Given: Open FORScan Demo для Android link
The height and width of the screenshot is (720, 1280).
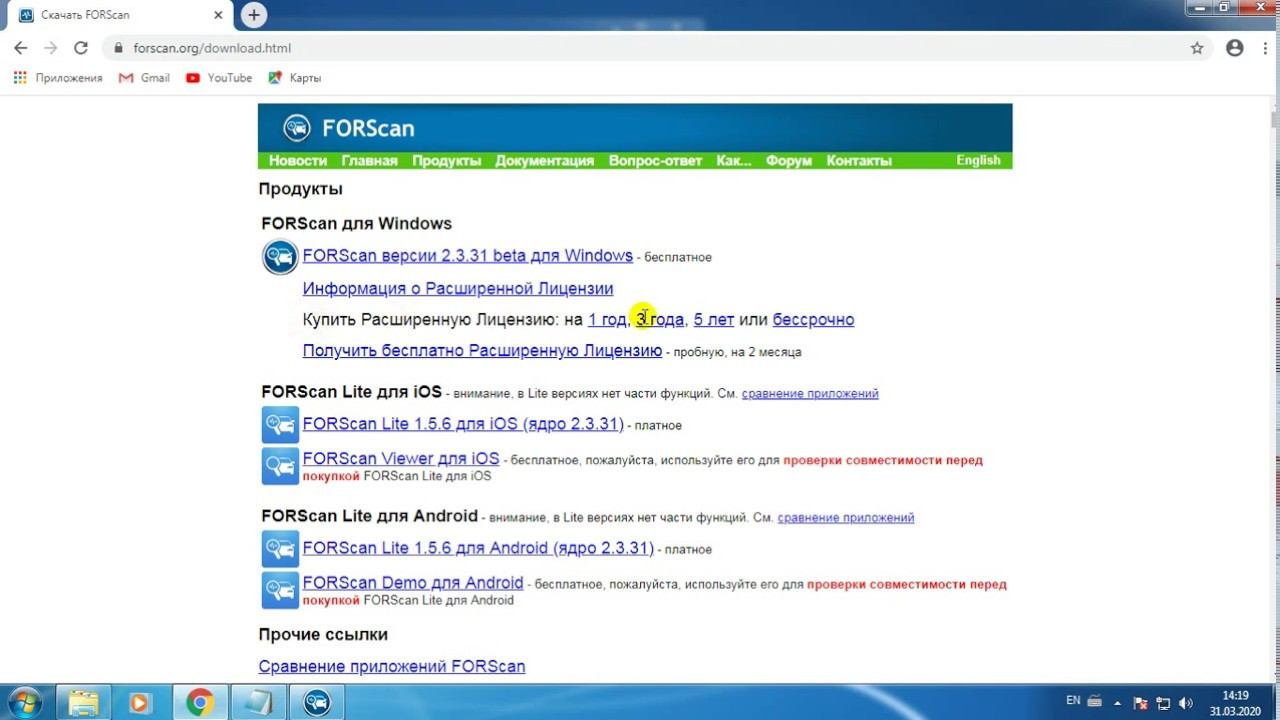Looking at the screenshot, I should tap(413, 582).
